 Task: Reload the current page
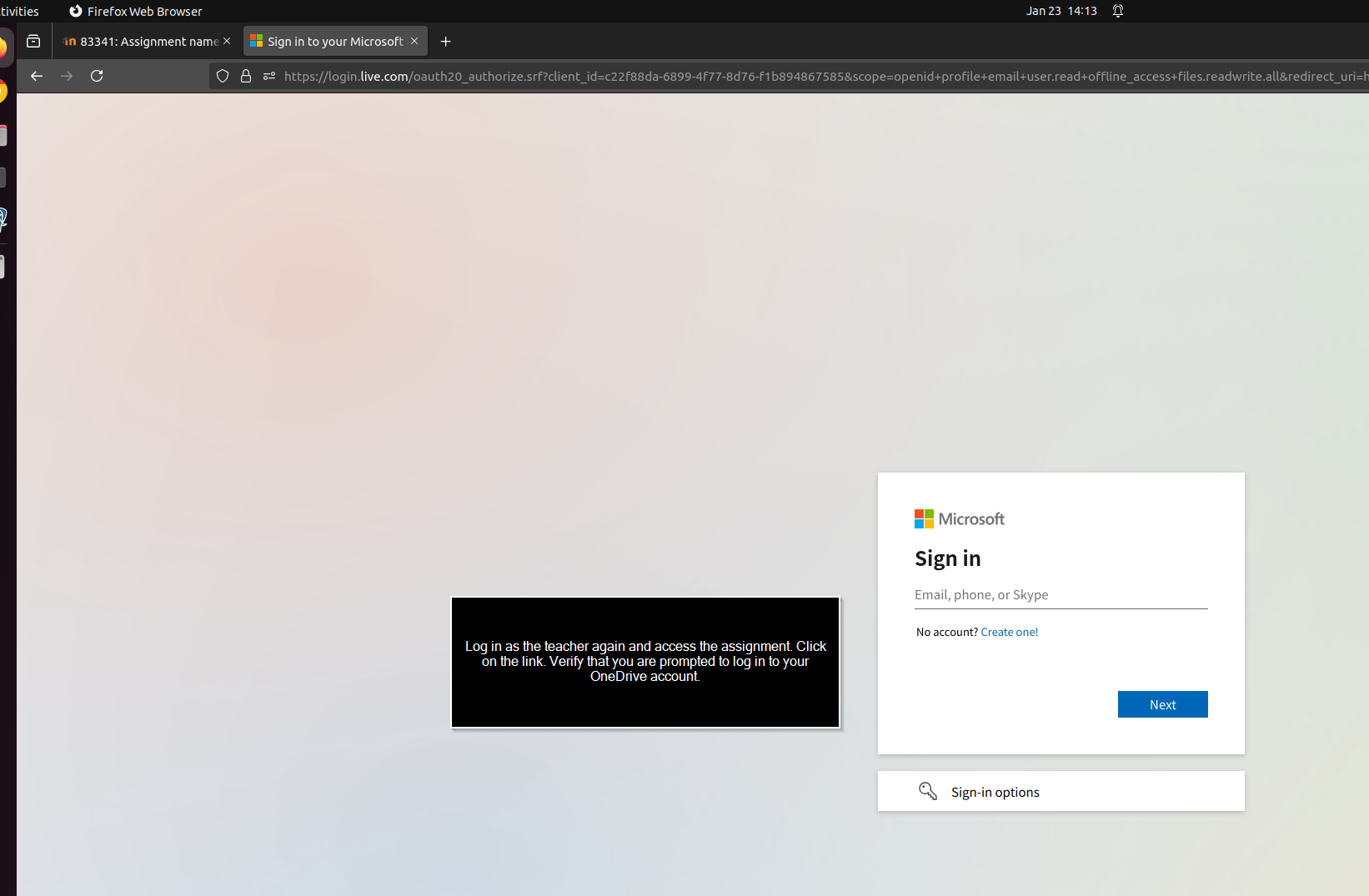click(x=97, y=76)
